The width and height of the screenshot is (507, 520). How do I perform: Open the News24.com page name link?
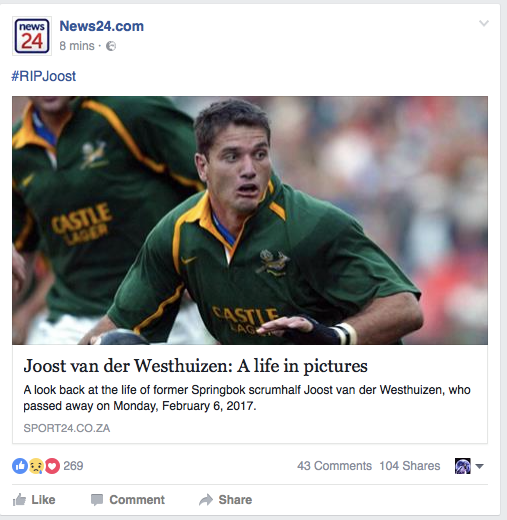click(101, 26)
